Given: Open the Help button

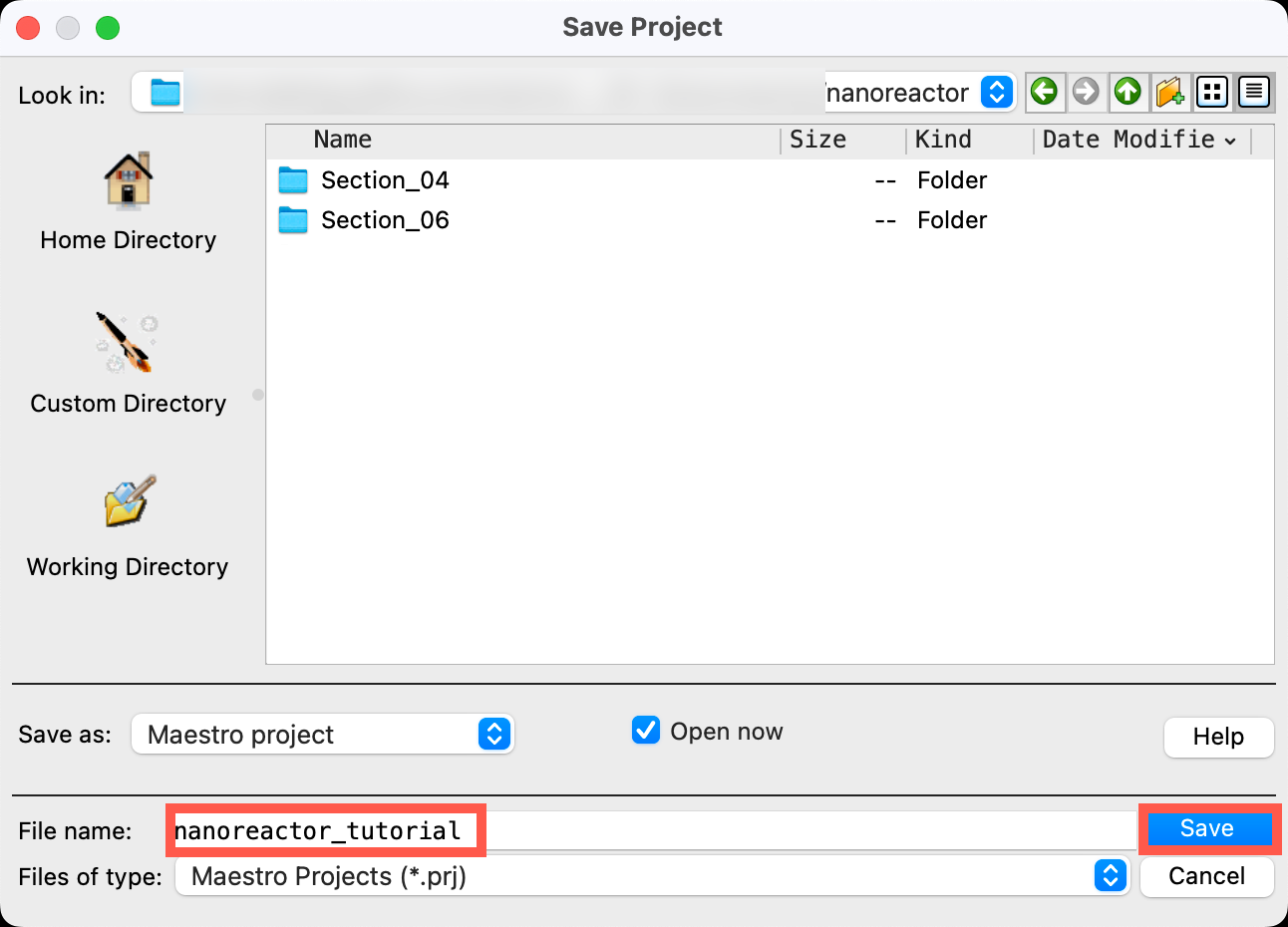Looking at the screenshot, I should [x=1218, y=737].
